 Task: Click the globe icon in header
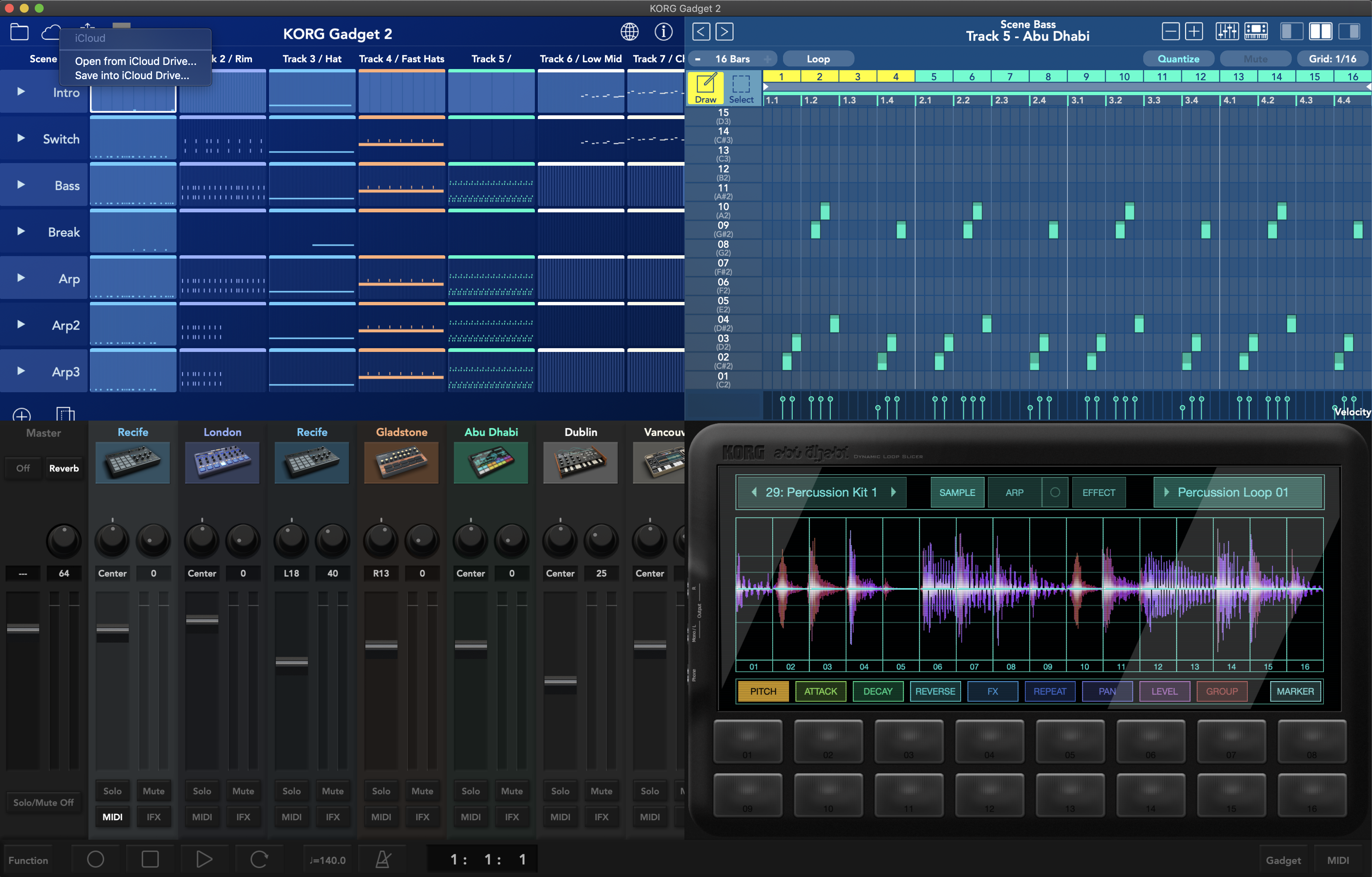[629, 32]
